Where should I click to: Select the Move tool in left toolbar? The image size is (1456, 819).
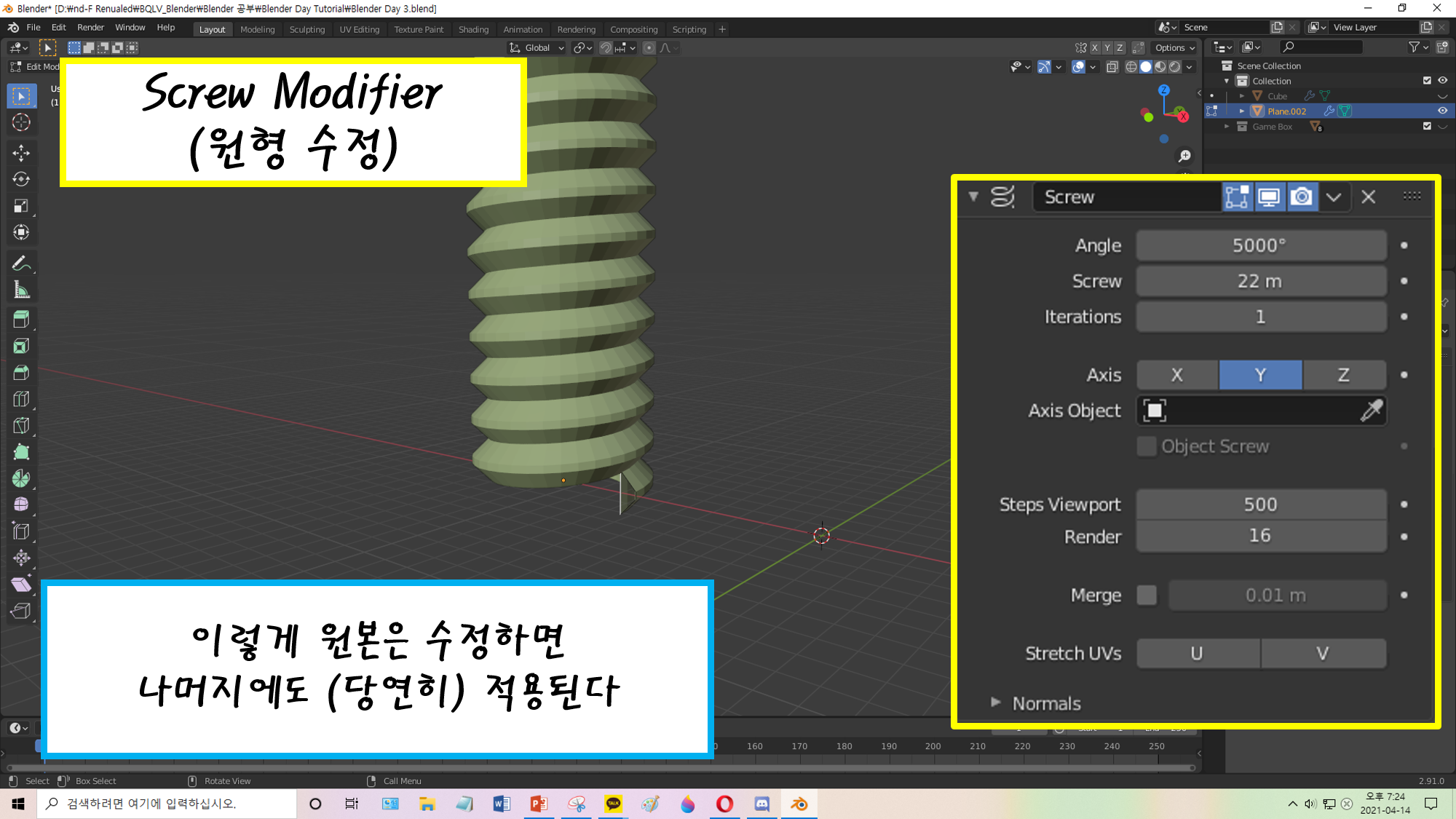21,152
